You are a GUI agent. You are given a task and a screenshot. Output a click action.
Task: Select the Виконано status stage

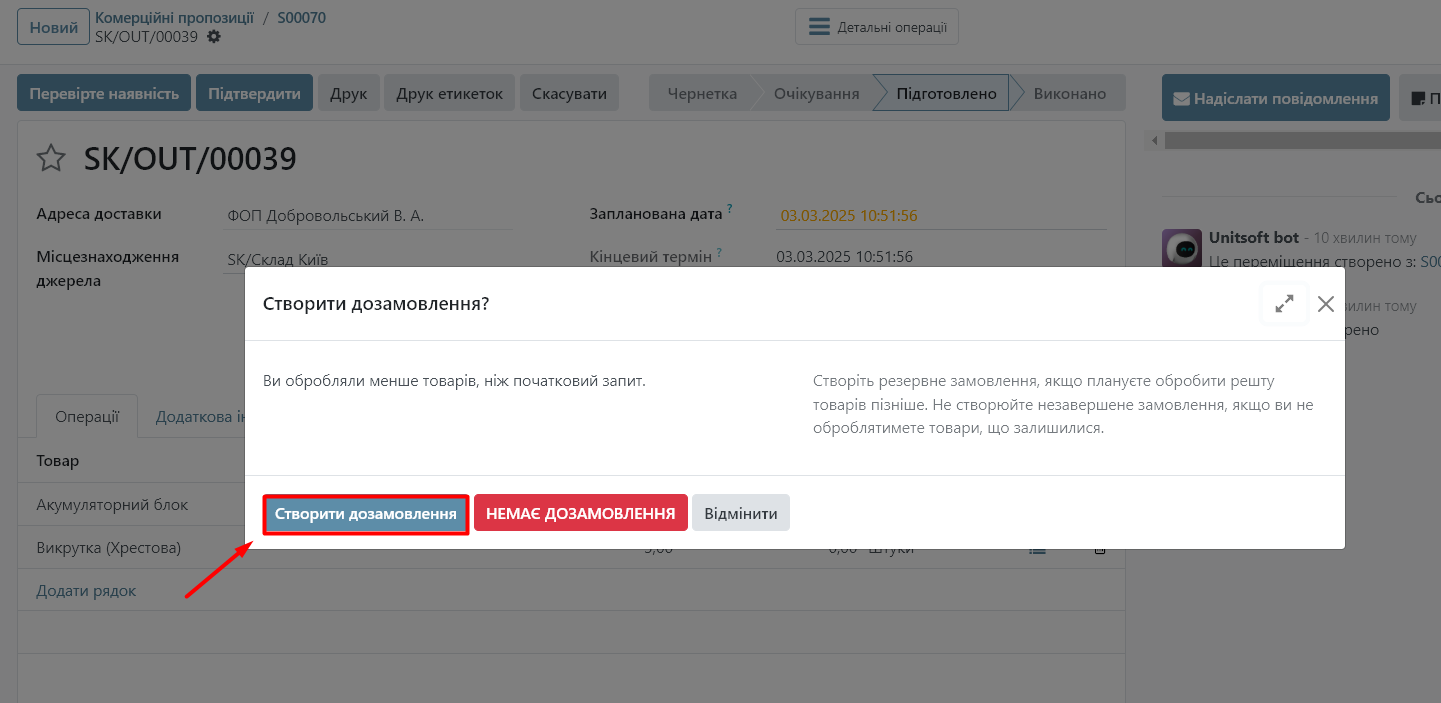tap(1069, 94)
